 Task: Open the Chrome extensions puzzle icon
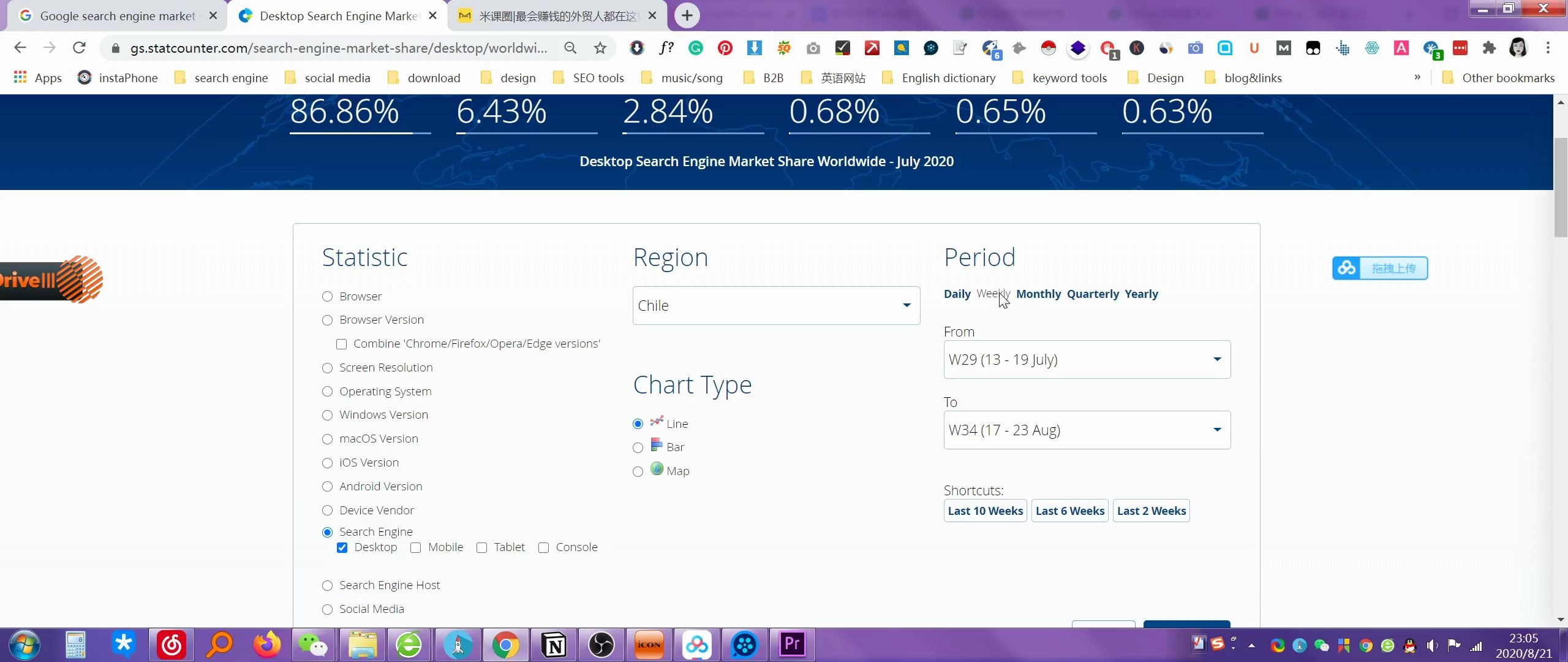tap(1489, 48)
